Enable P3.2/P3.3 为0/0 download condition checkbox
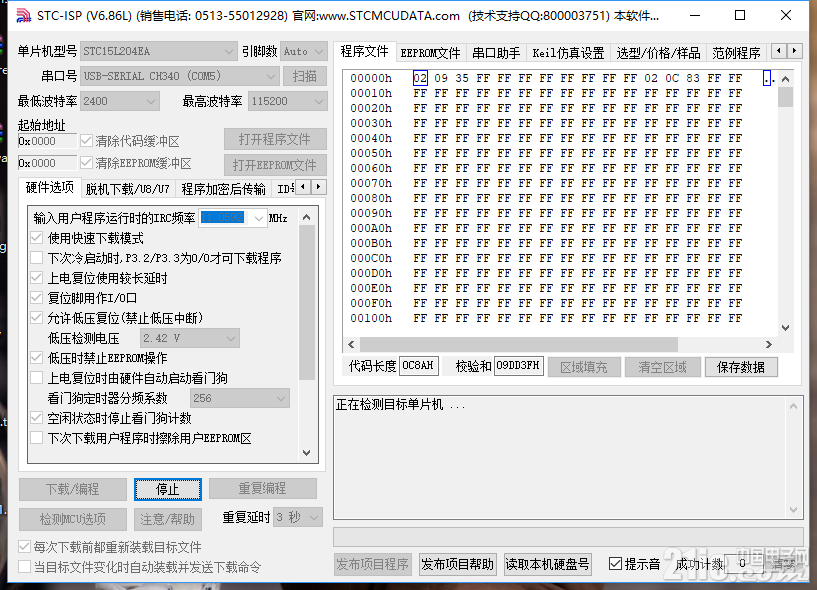Screen dimensions: 817x590 click(x=36, y=258)
